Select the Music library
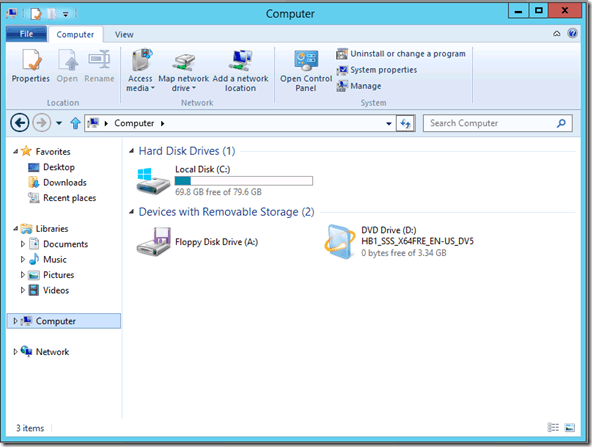This screenshot has height=447, width=592. pos(55,259)
